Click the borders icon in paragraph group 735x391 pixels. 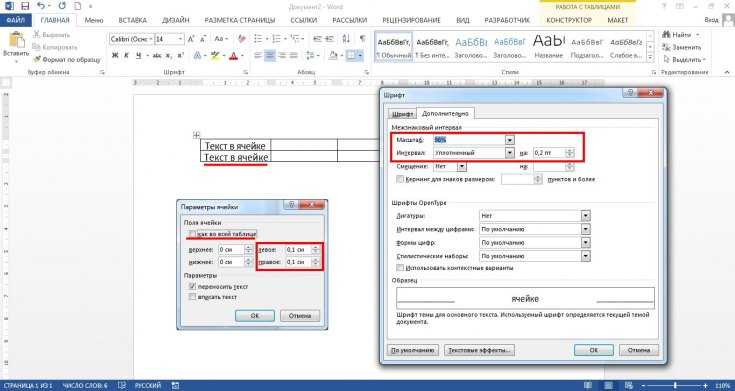coord(351,55)
